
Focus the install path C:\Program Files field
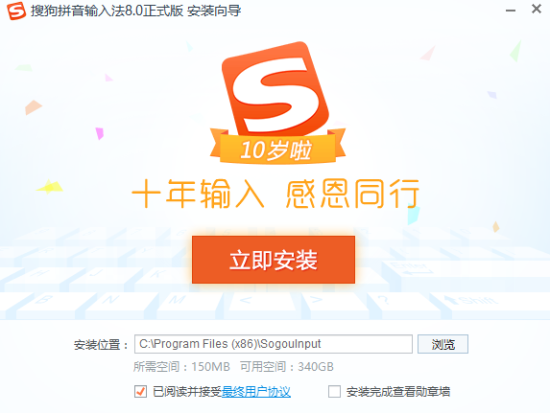coord(273,344)
